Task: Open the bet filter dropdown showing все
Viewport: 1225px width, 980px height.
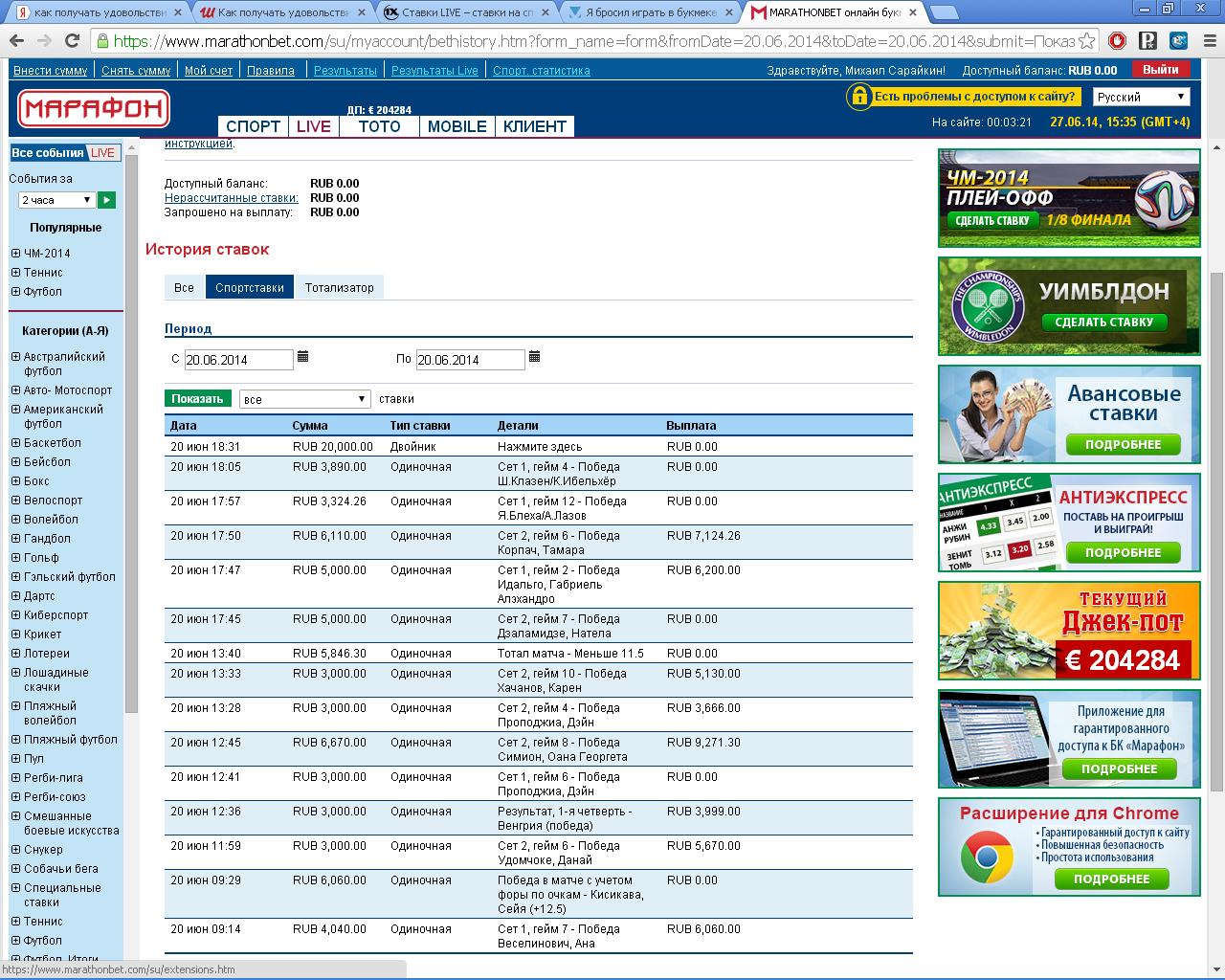Action: tap(304, 399)
